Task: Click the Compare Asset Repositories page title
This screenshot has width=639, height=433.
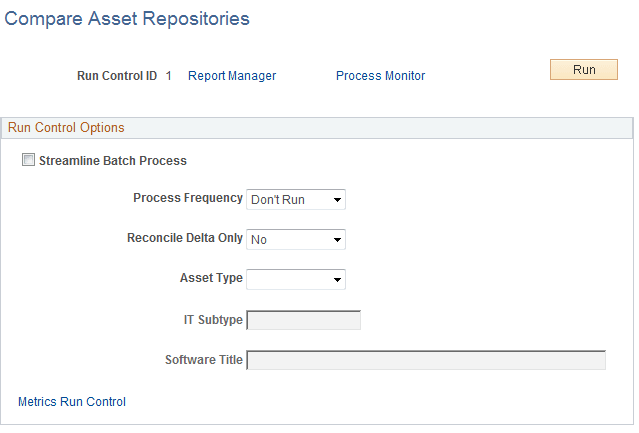Action: click(x=128, y=19)
